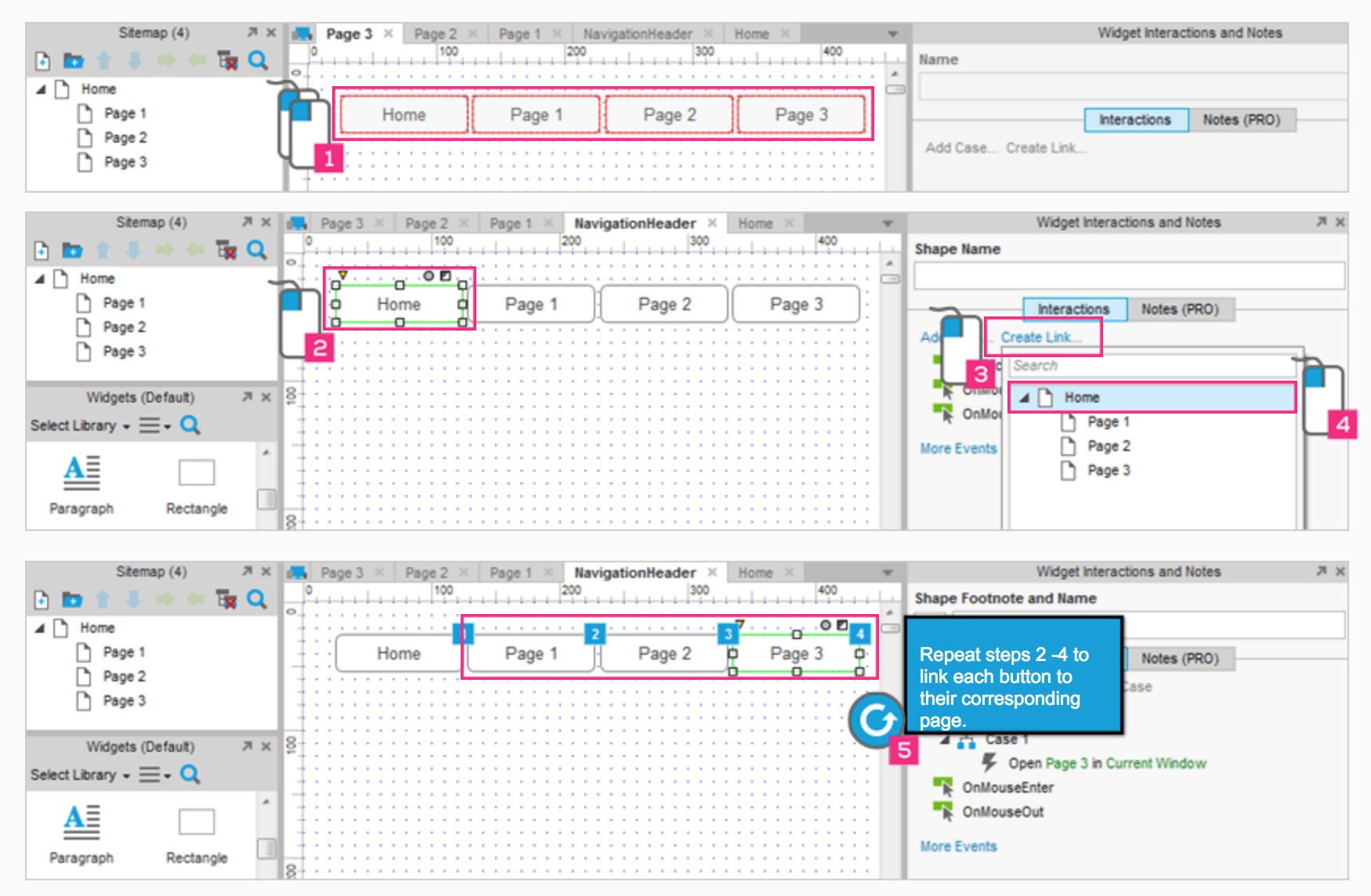Click More Events link in bottom panel

pyautogui.click(x=958, y=847)
